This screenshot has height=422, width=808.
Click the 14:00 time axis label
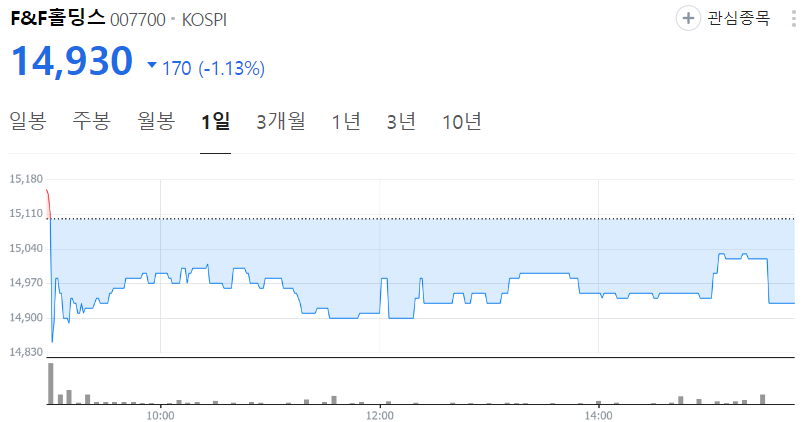coord(598,415)
